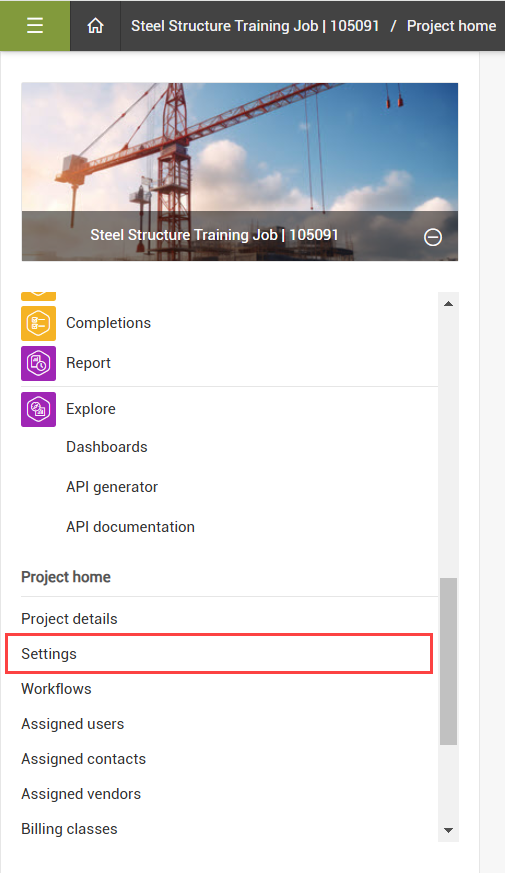Click partially visible yellow icon above Completions
This screenshot has height=873, width=505.
tap(38, 296)
